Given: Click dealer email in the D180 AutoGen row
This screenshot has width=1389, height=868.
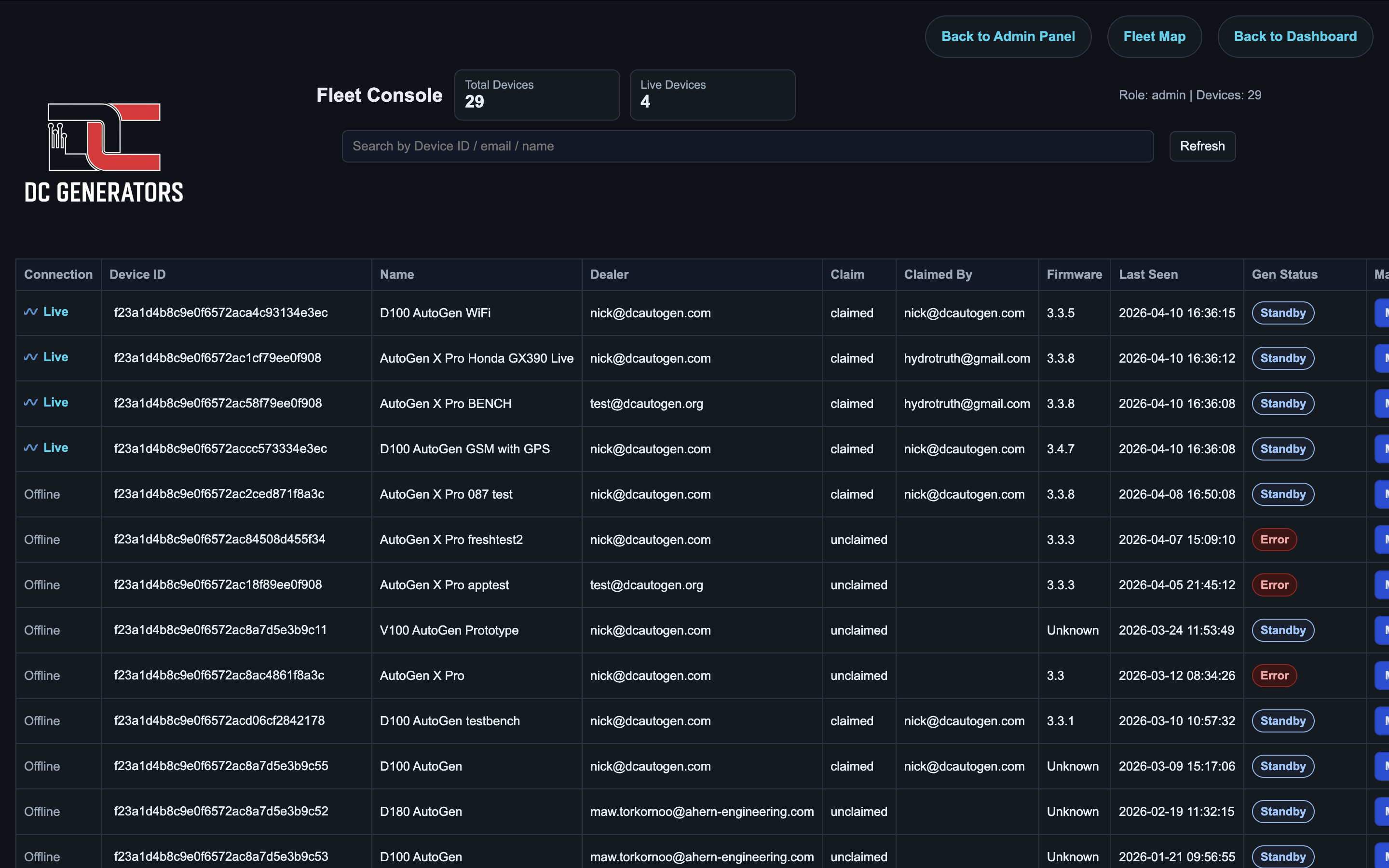Looking at the screenshot, I should [x=702, y=812].
